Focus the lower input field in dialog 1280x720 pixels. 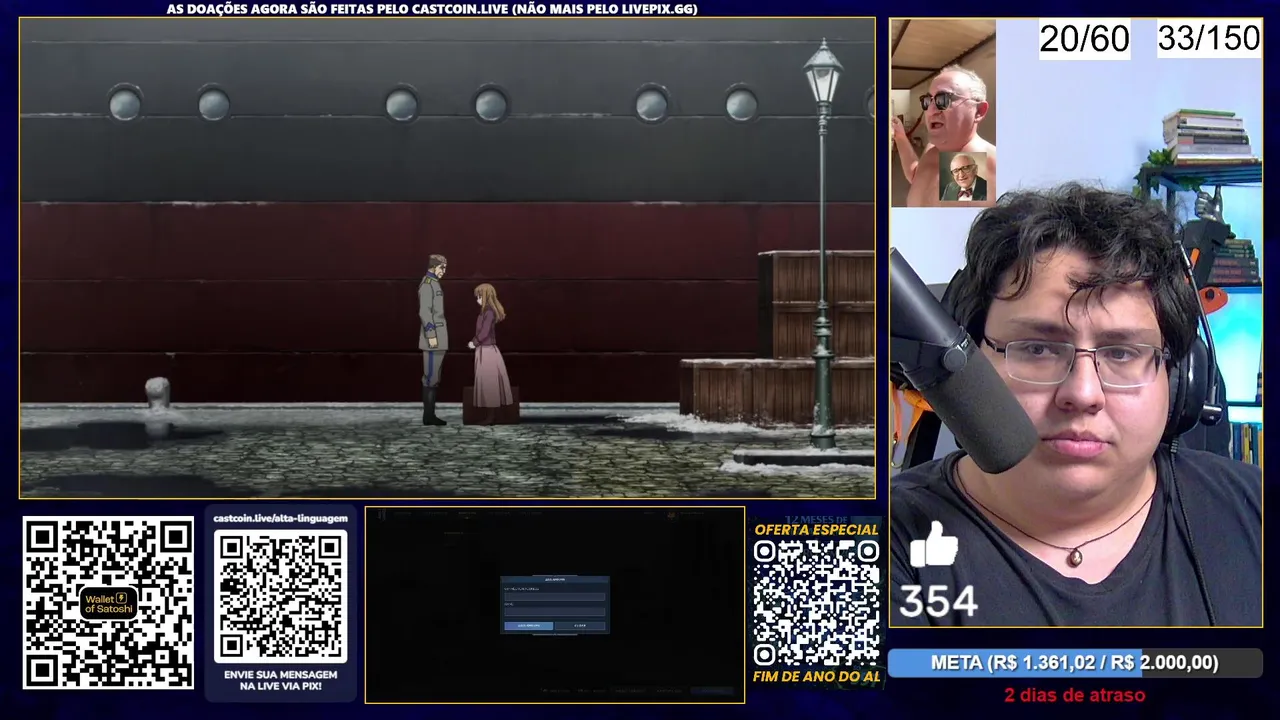point(555,612)
